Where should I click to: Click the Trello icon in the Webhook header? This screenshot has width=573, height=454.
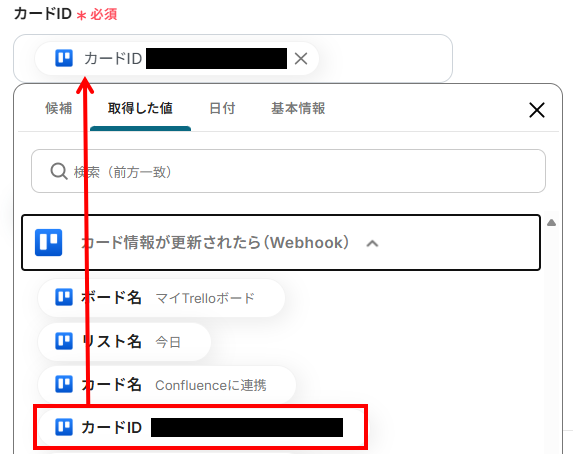(x=49, y=242)
